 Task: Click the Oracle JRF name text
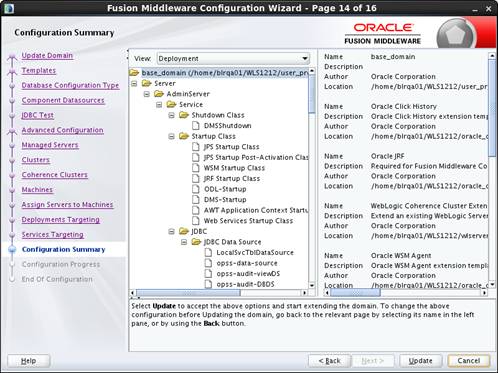pyautogui.click(x=387, y=156)
